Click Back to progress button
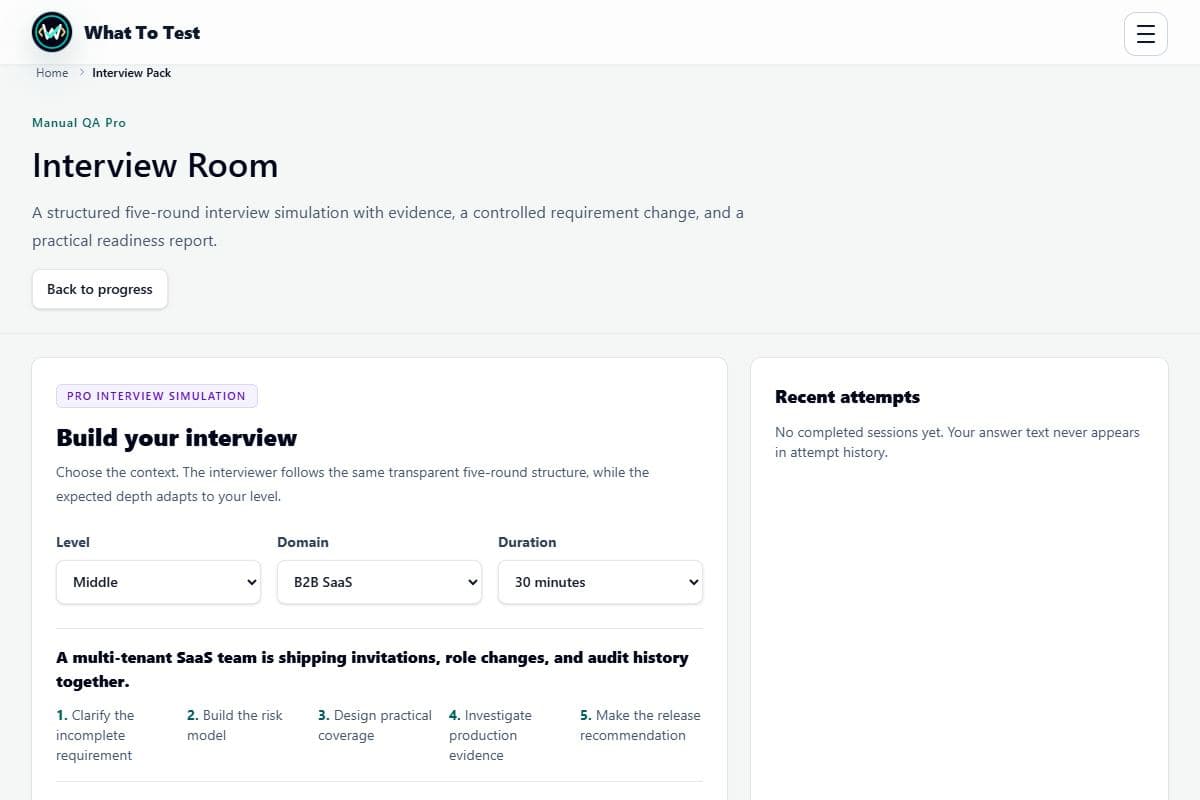Viewport: 1200px width, 800px height. [100, 289]
